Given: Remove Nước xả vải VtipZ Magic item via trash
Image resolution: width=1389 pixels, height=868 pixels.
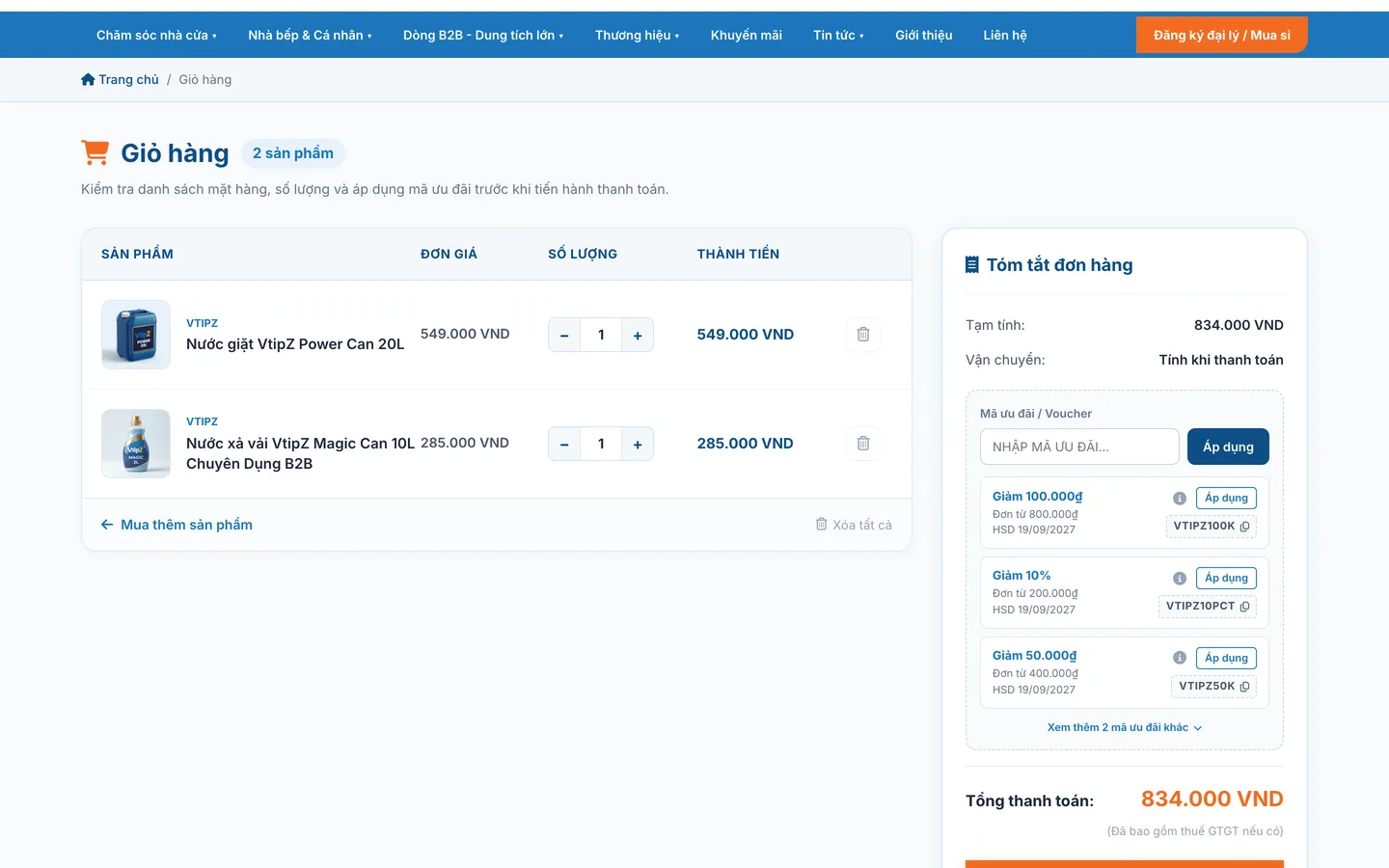Looking at the screenshot, I should pos(863,444).
